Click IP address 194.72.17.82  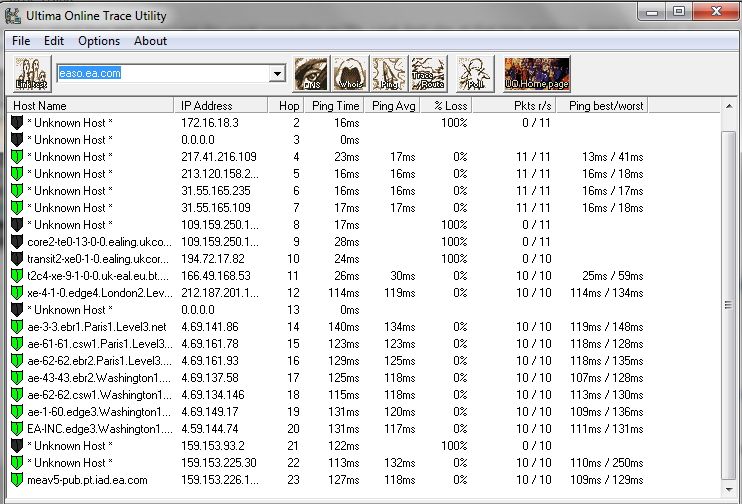tap(212, 259)
